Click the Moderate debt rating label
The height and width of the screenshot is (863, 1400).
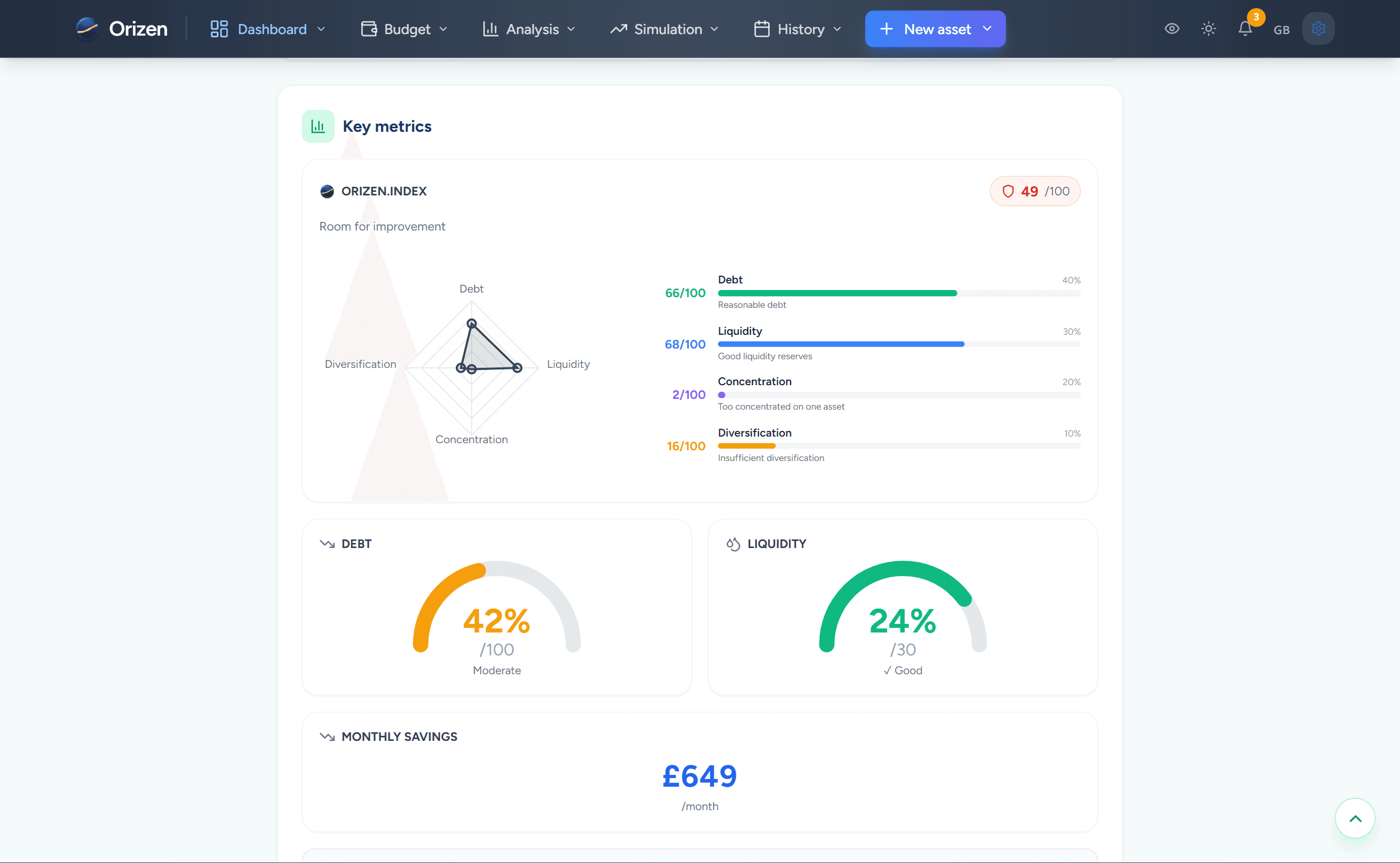point(497,670)
